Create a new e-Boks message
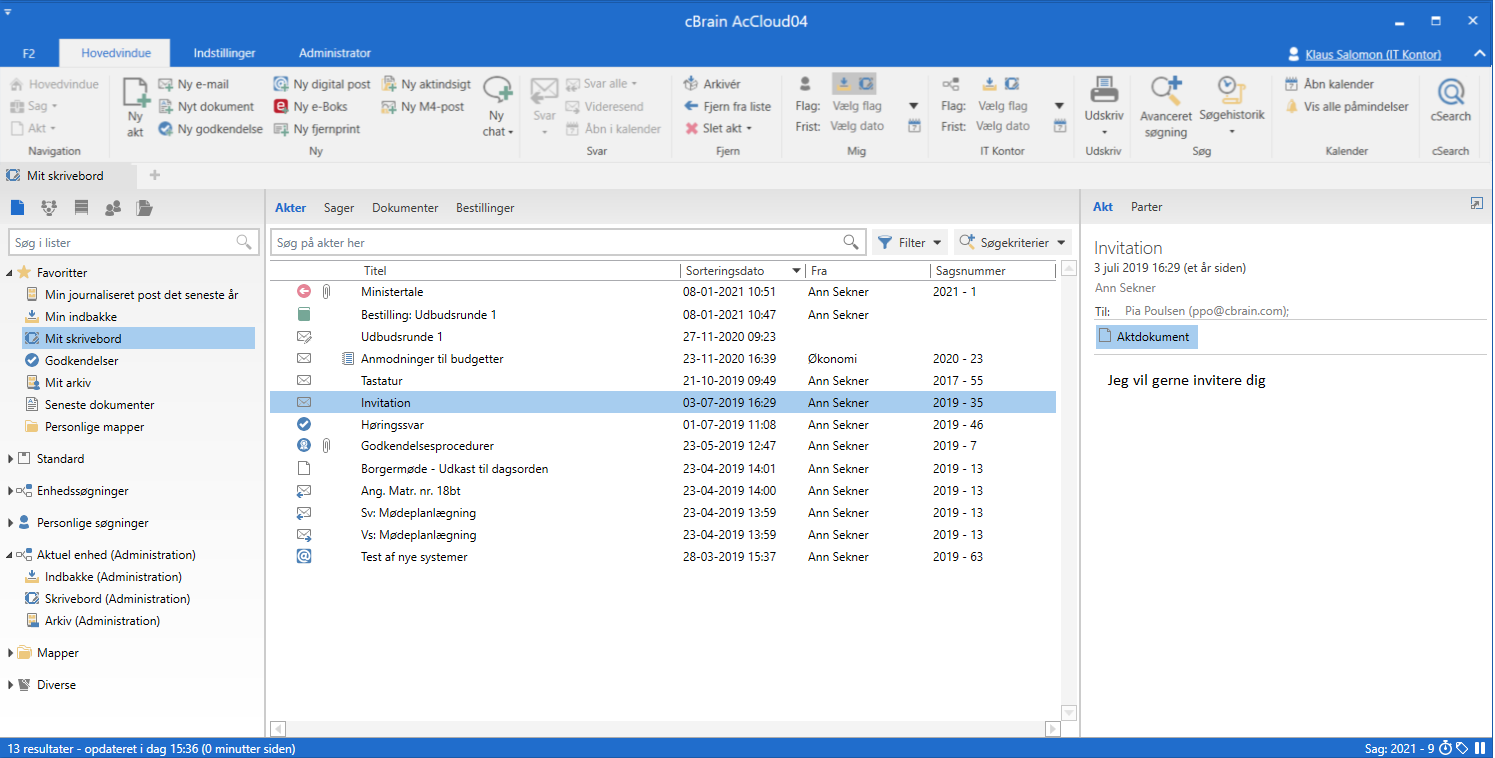The height and width of the screenshot is (758, 1495). [x=311, y=106]
